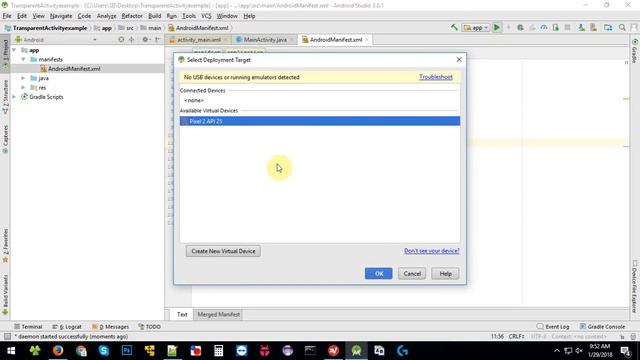Open the Favorites side panel
Image resolution: width=640 pixels, height=360 pixels.
[5, 245]
